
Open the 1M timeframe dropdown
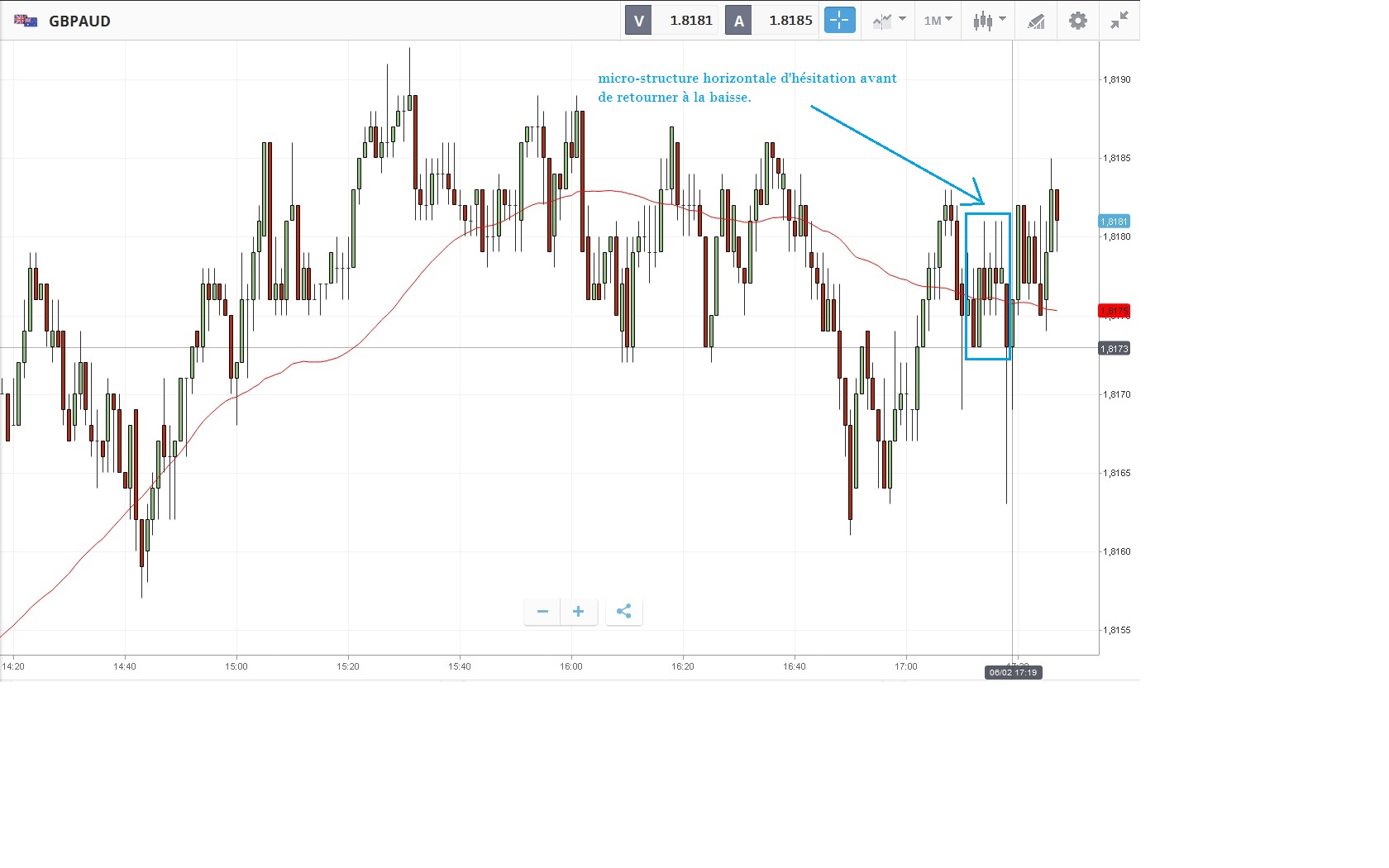[938, 21]
